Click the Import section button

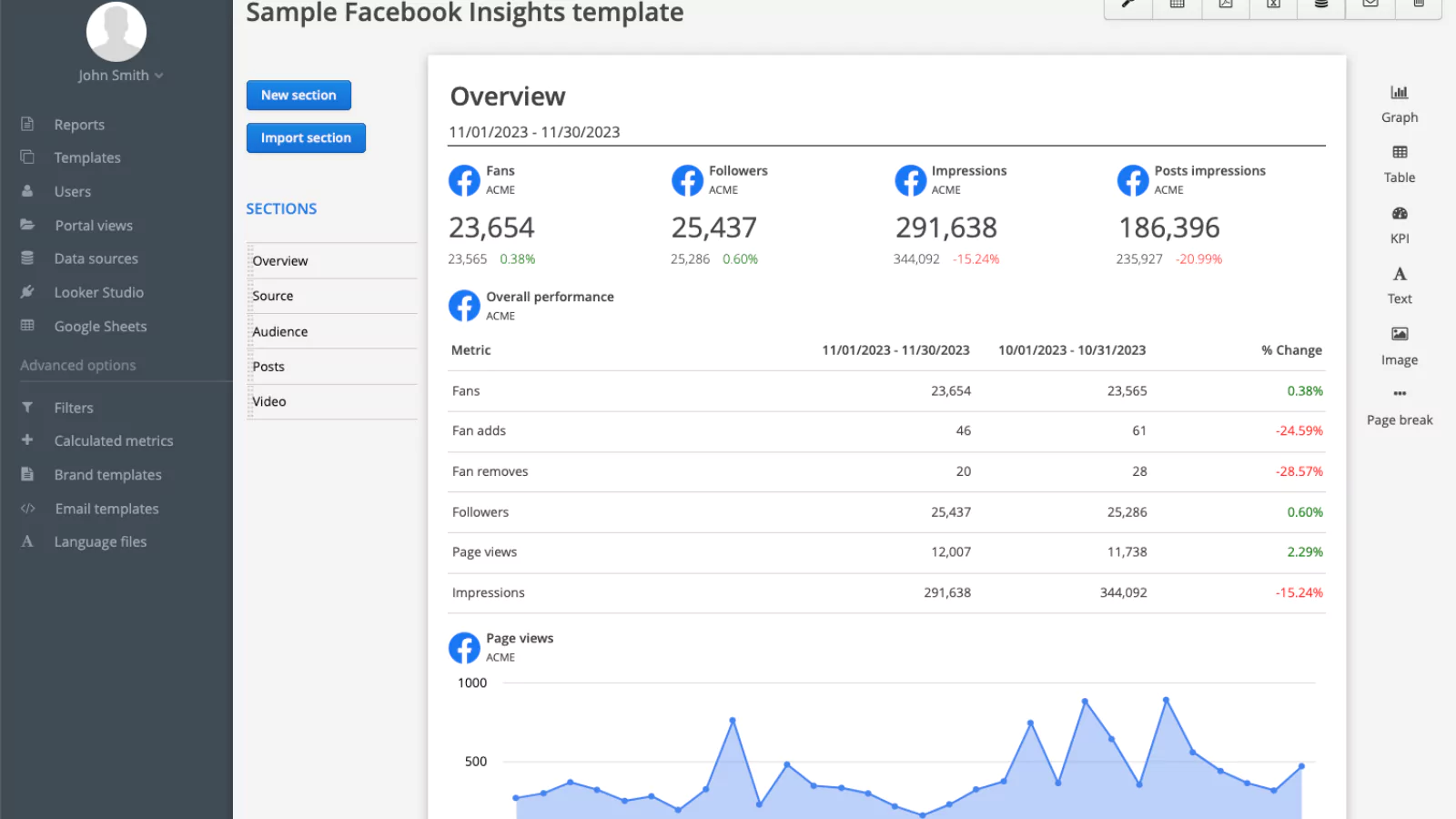306,137
